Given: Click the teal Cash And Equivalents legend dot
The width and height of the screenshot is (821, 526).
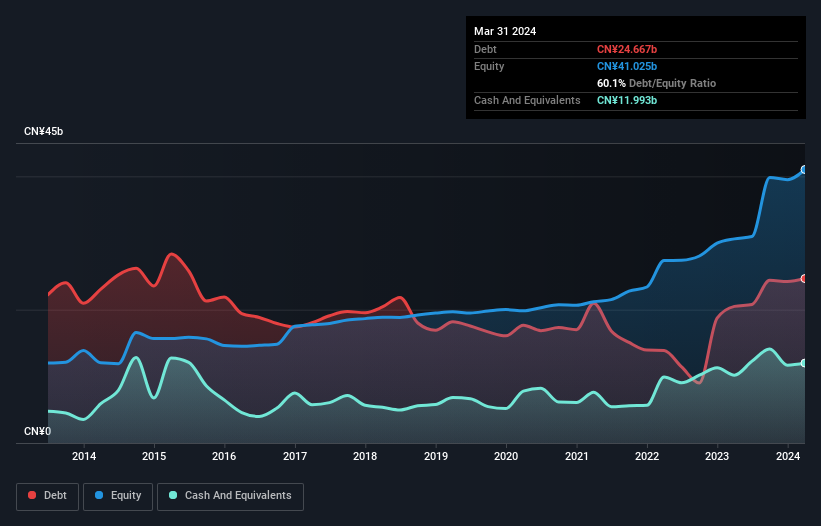Looking at the screenshot, I should coord(173,495).
